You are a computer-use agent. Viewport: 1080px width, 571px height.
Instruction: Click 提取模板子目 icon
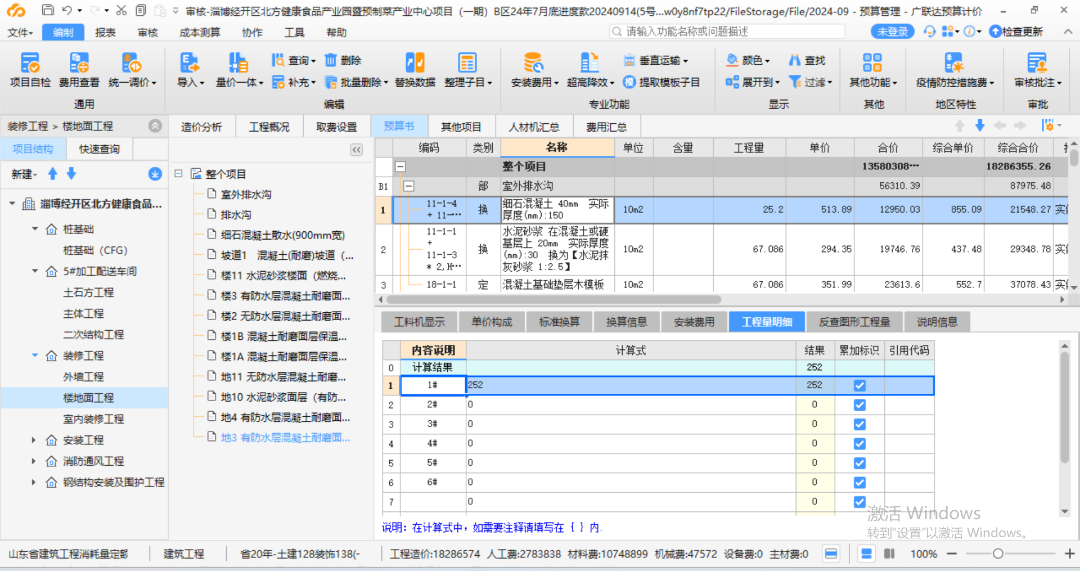[x=629, y=82]
